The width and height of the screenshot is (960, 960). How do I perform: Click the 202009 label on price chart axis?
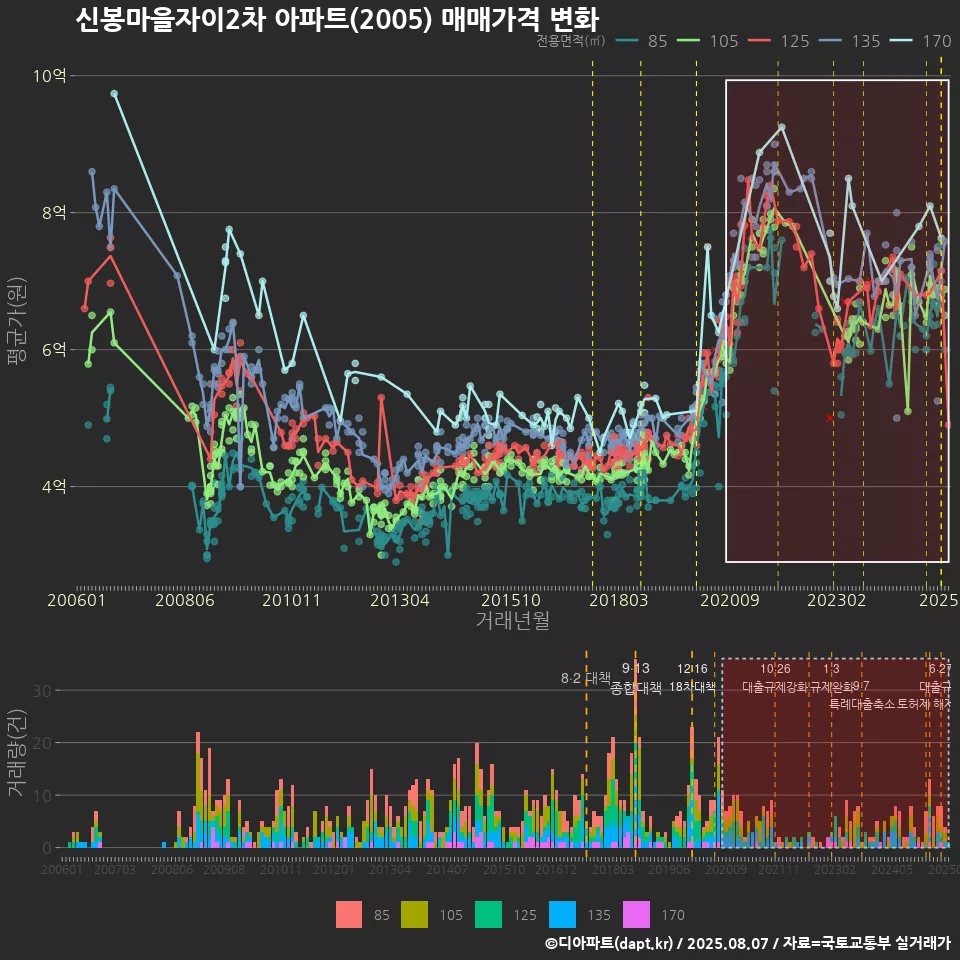(x=730, y=599)
